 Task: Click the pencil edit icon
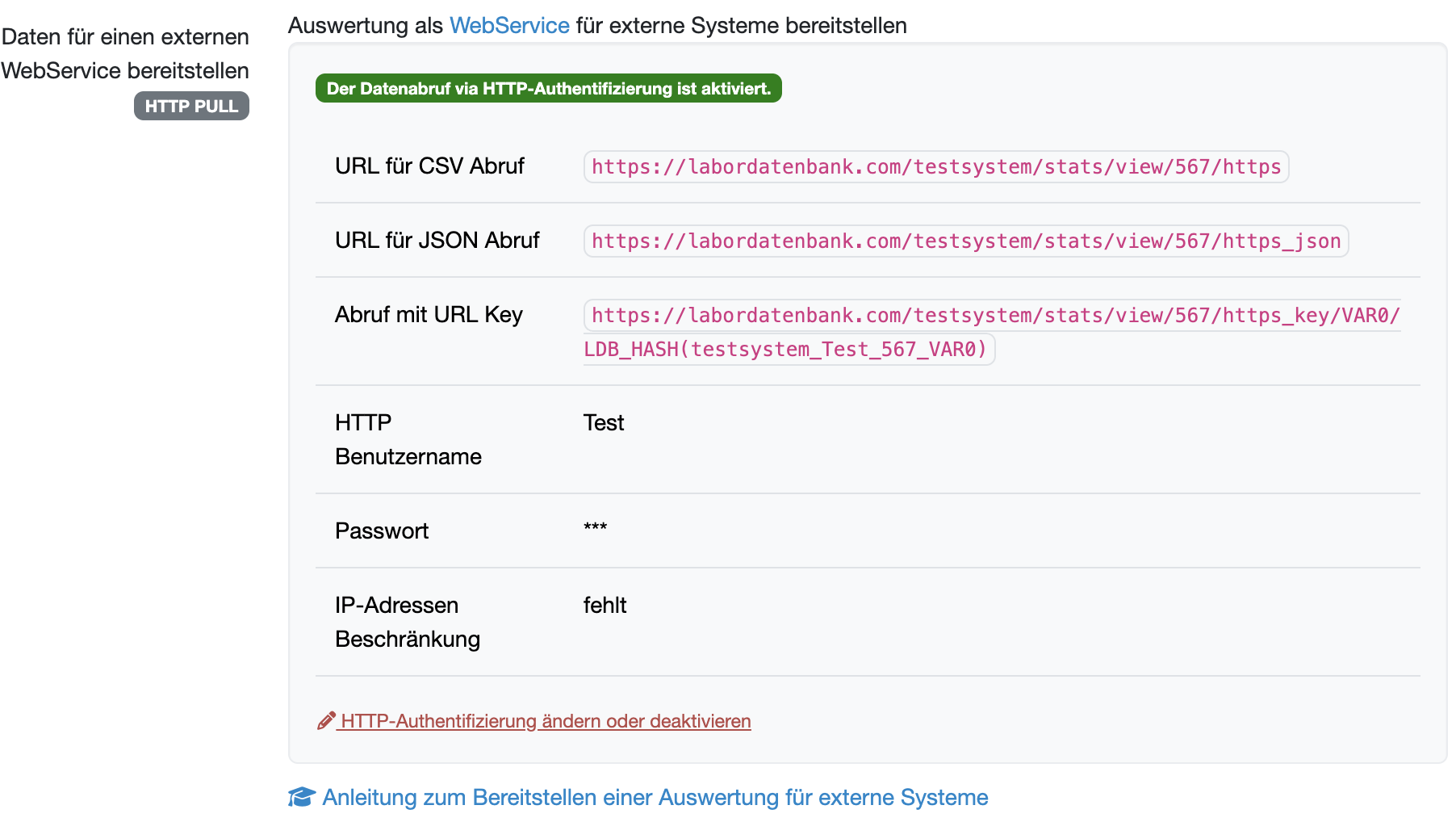tap(326, 720)
